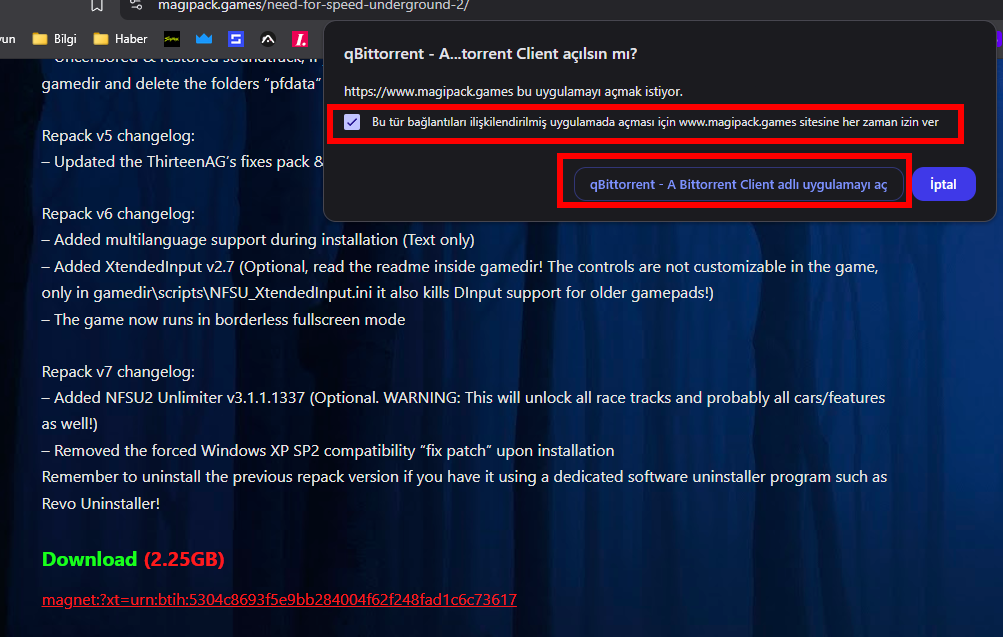Open the blue crown bookmark icon
The width and height of the screenshot is (1003, 637).
tap(204, 39)
